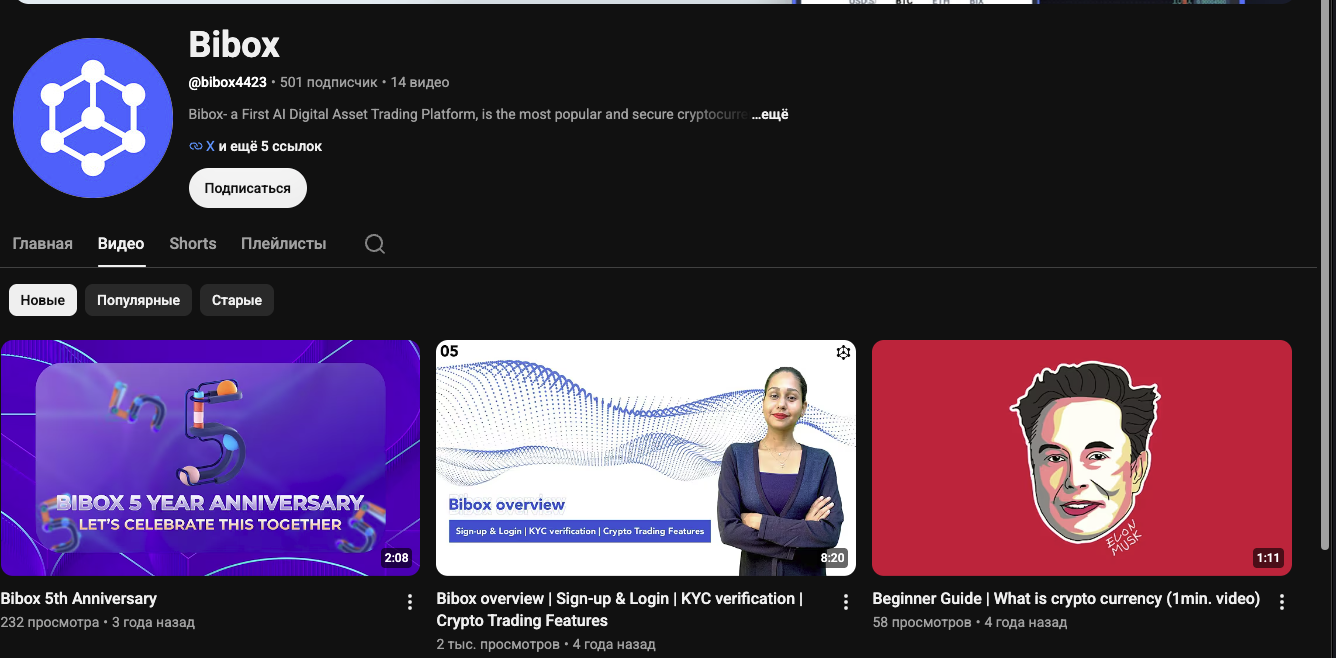Open the X link in channel links

[210, 146]
